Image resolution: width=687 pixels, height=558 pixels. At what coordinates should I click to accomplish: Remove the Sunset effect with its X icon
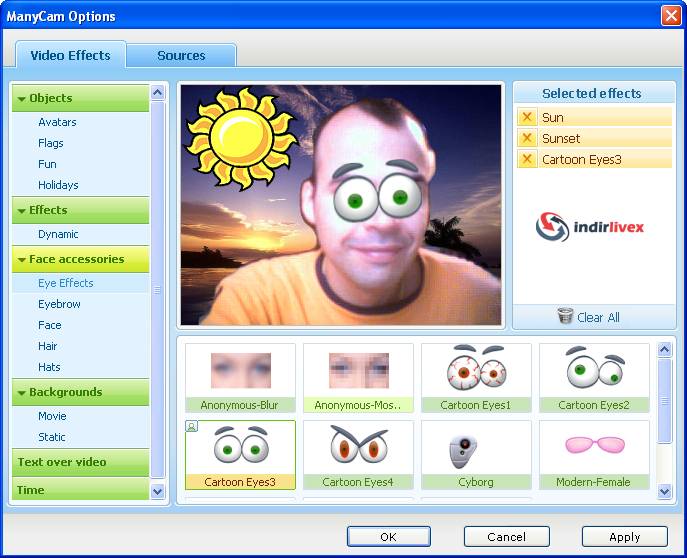527,138
